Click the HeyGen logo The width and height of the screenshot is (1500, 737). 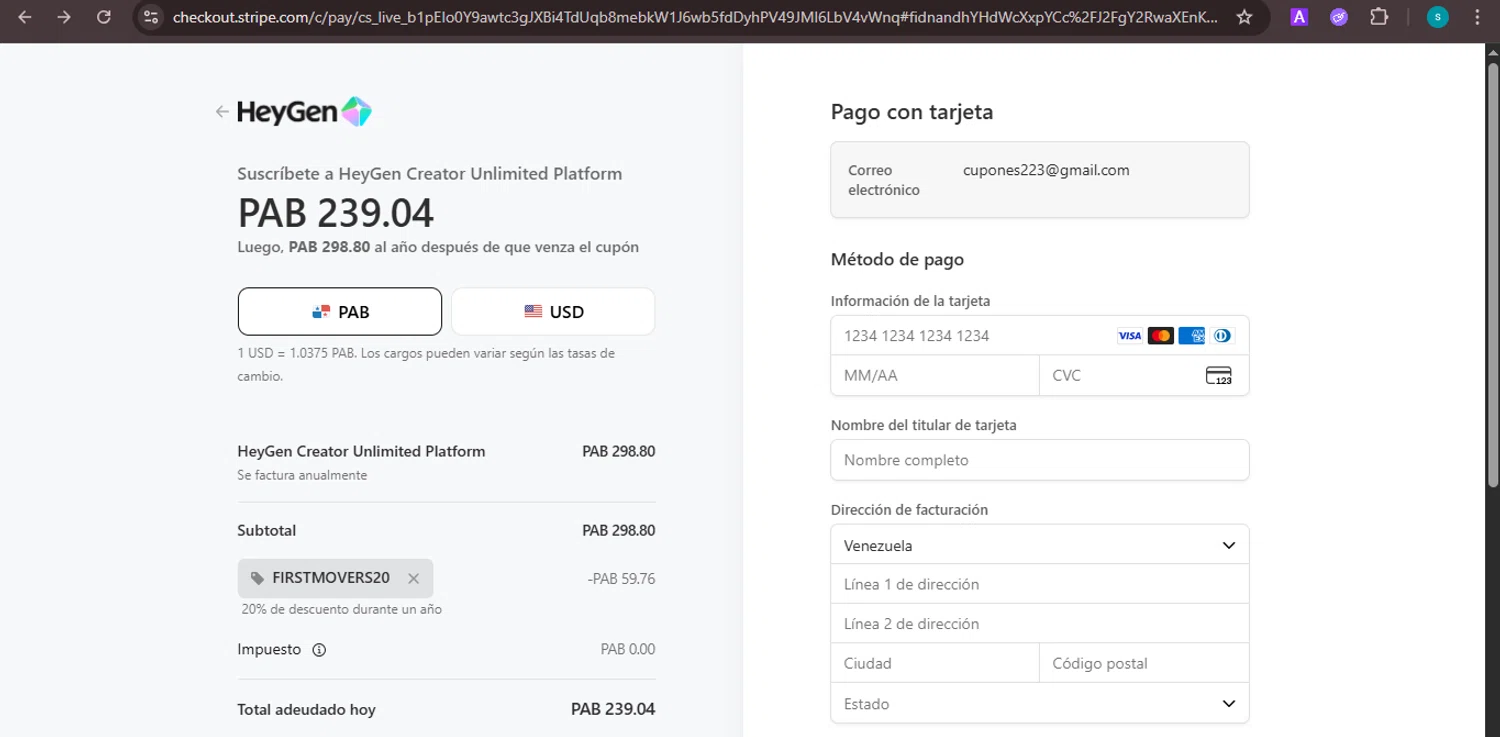point(305,112)
